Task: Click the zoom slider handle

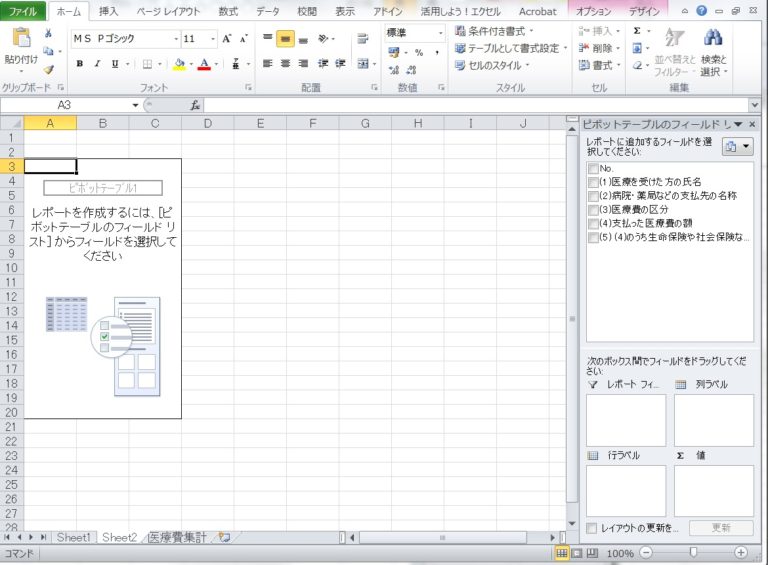Action: [692, 552]
